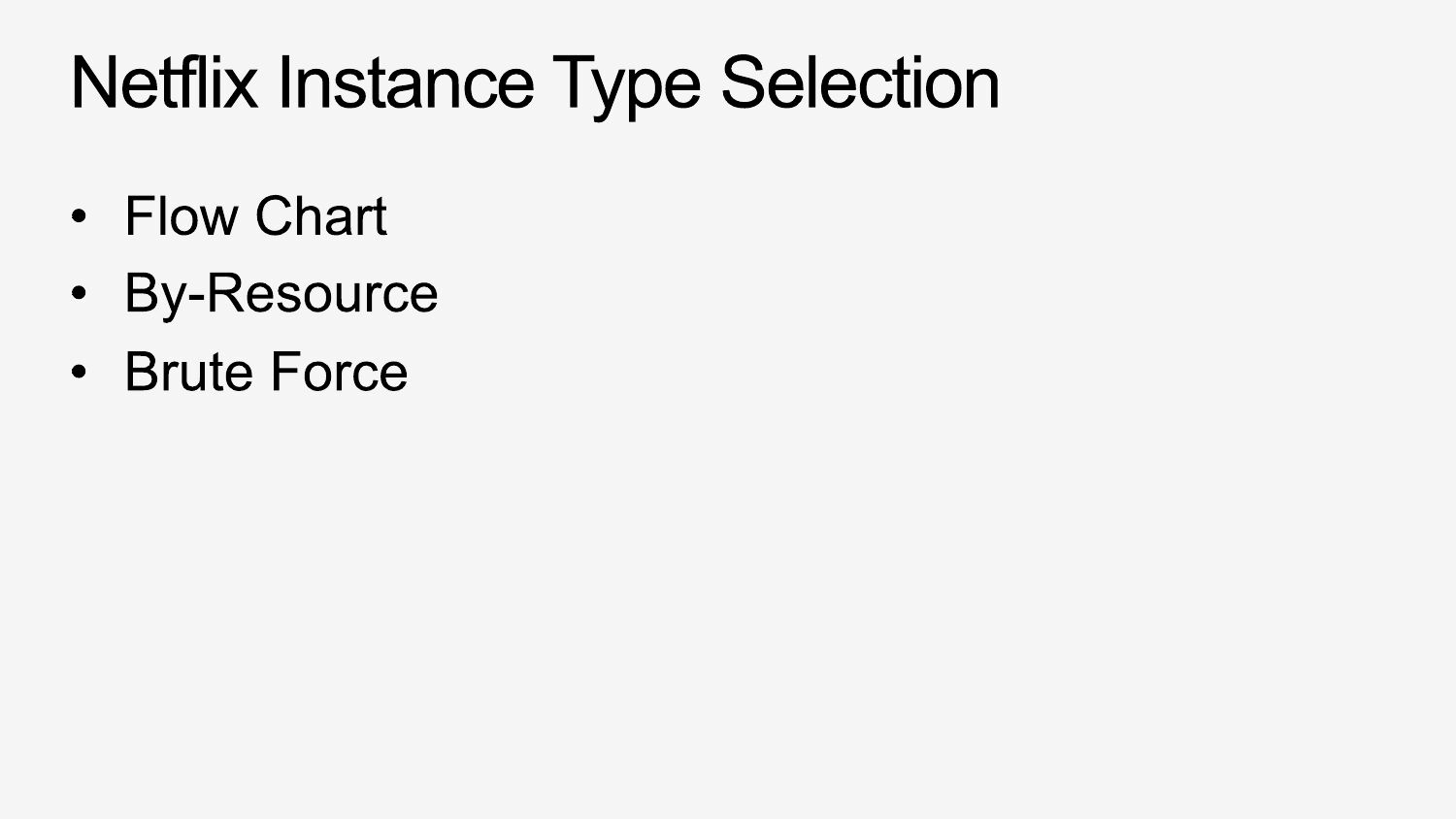Click the word "Instance" in the title

[406, 82]
